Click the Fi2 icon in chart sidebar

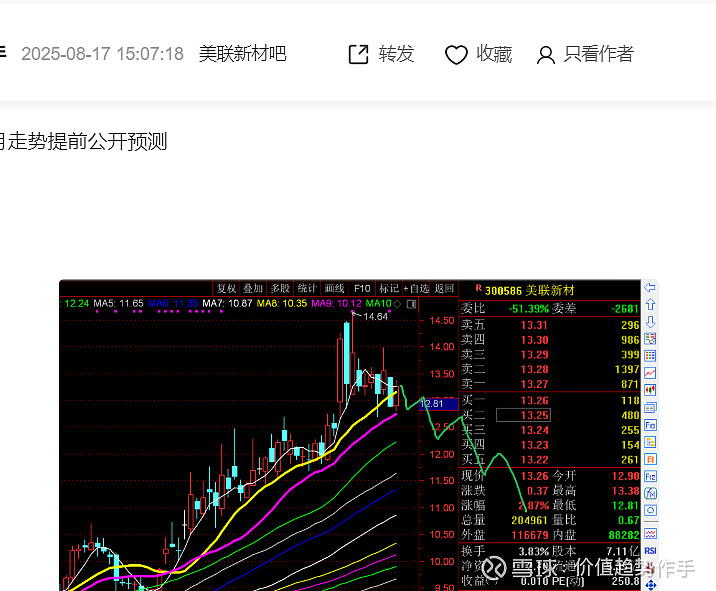tap(650, 476)
